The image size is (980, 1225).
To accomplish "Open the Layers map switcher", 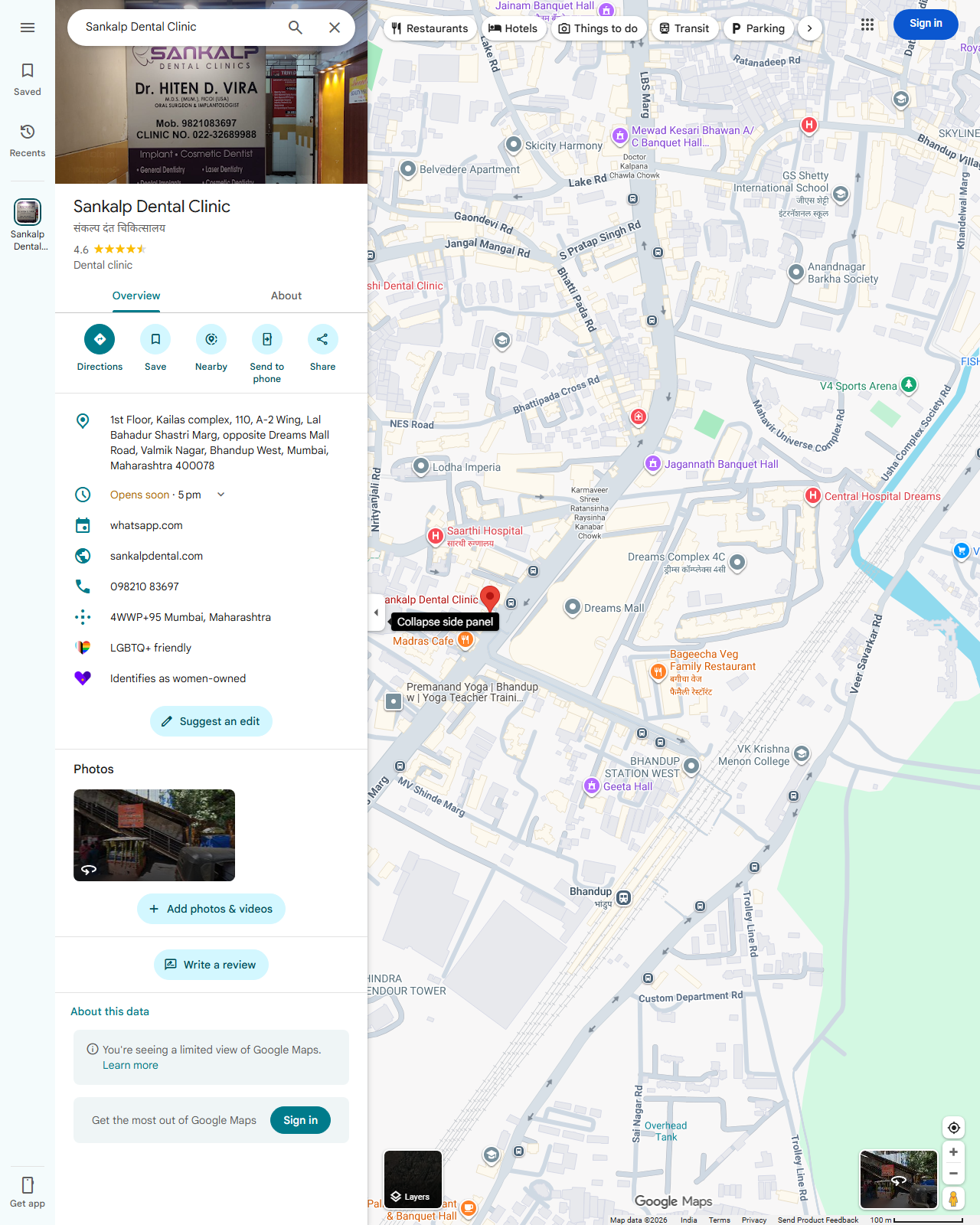I will coord(413,1179).
